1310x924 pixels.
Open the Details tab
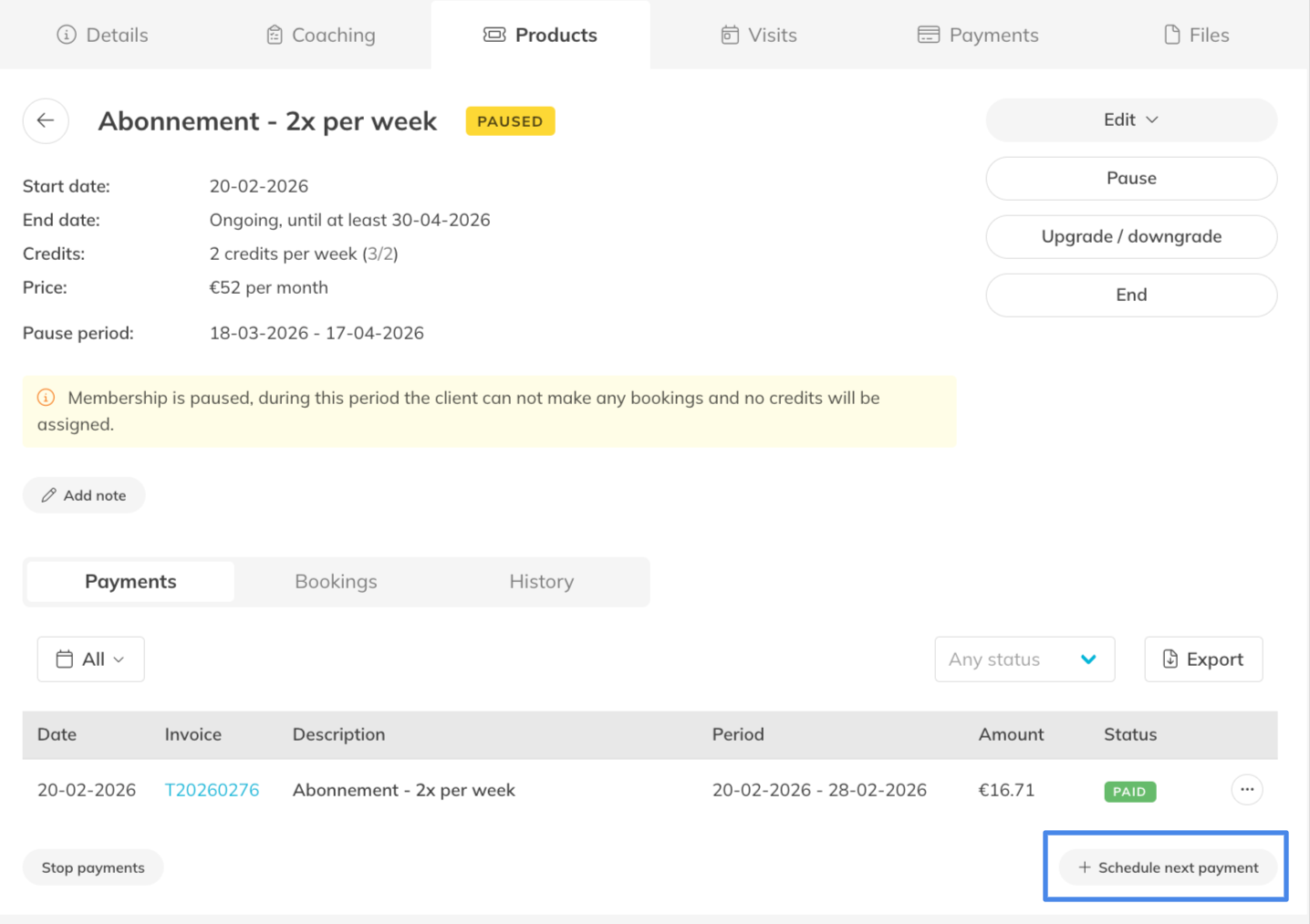(x=102, y=35)
